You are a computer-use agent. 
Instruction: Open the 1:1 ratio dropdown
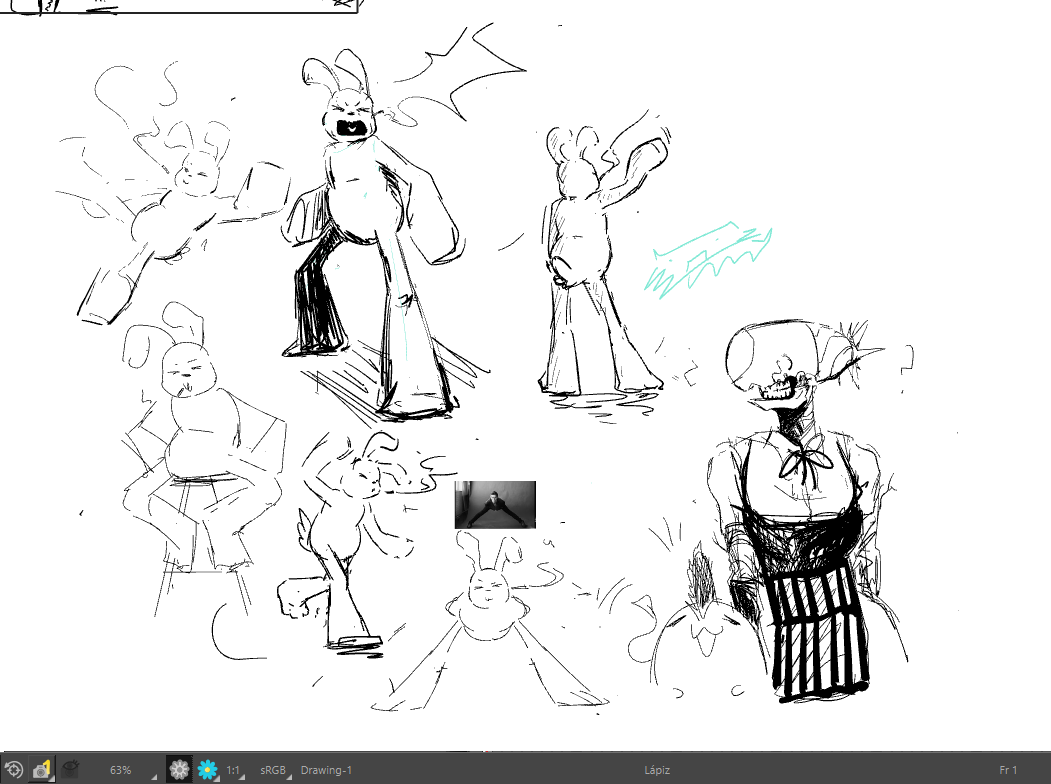pos(235,770)
